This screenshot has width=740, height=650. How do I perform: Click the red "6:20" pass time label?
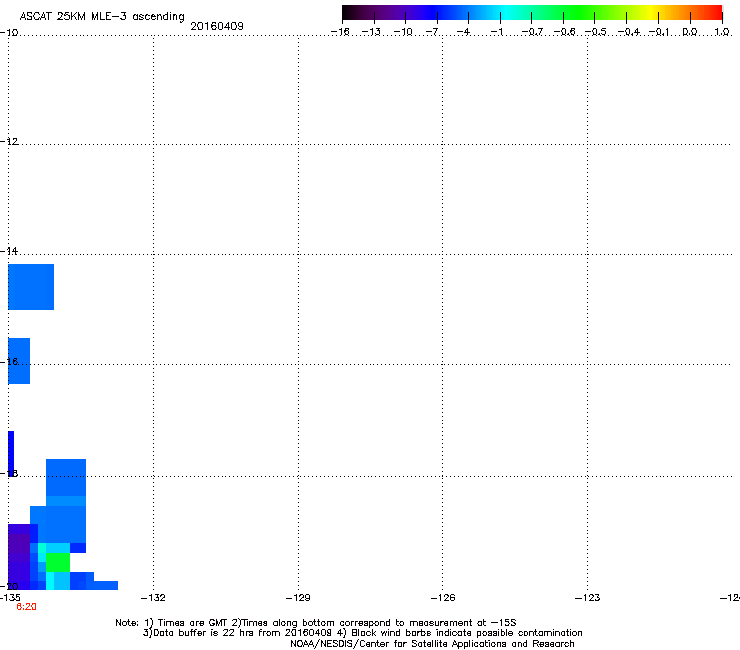pos(26,607)
